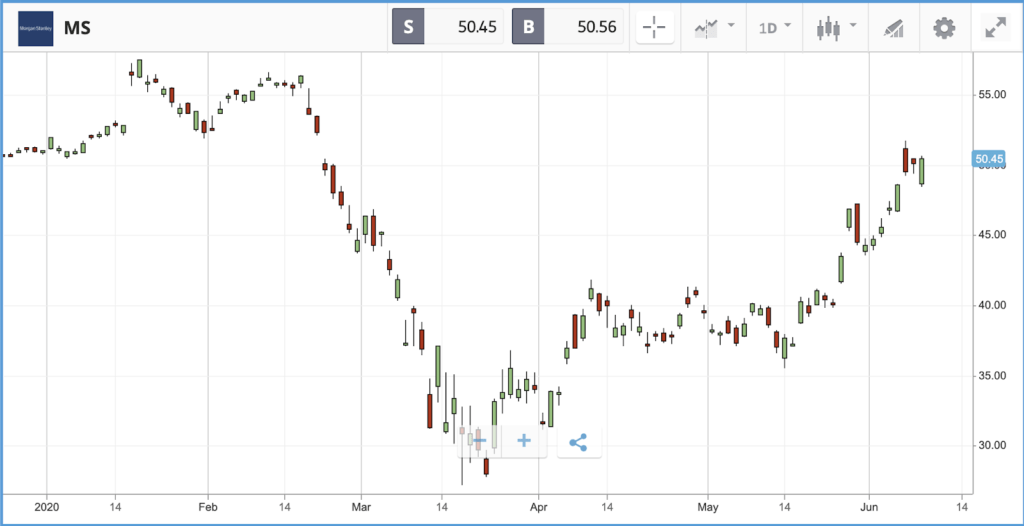1024x526 pixels.
Task: Click the MS ticker symbol title
Action: 76,28
